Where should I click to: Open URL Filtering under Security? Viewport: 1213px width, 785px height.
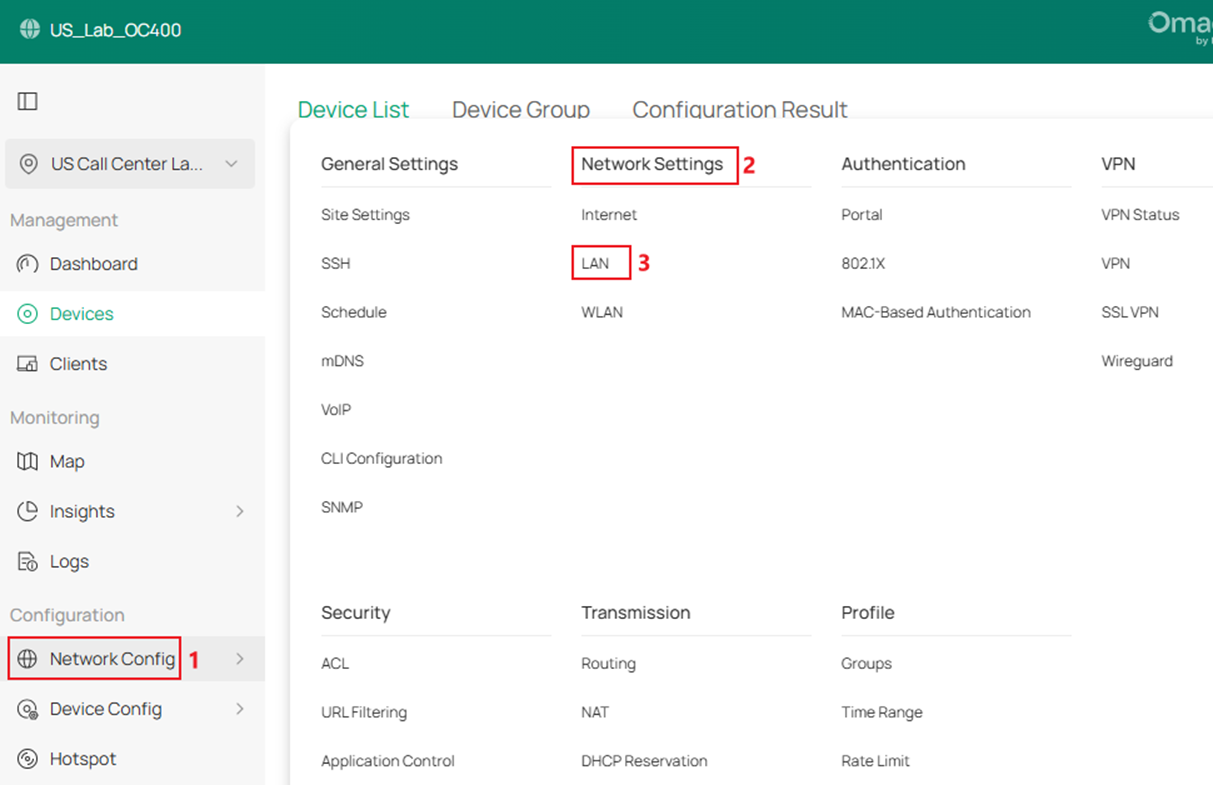pyautogui.click(x=363, y=712)
